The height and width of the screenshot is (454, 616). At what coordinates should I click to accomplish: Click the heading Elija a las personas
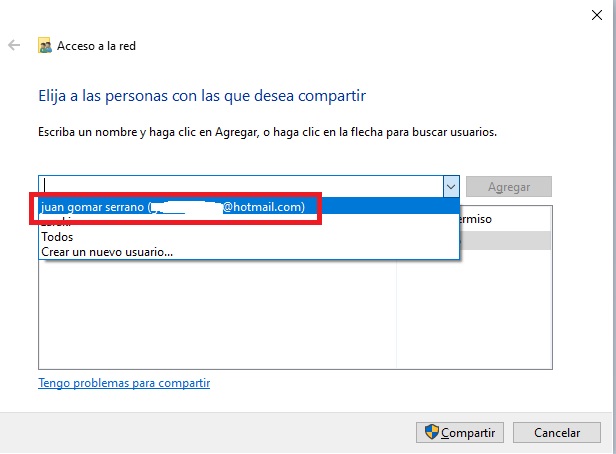pos(202,96)
